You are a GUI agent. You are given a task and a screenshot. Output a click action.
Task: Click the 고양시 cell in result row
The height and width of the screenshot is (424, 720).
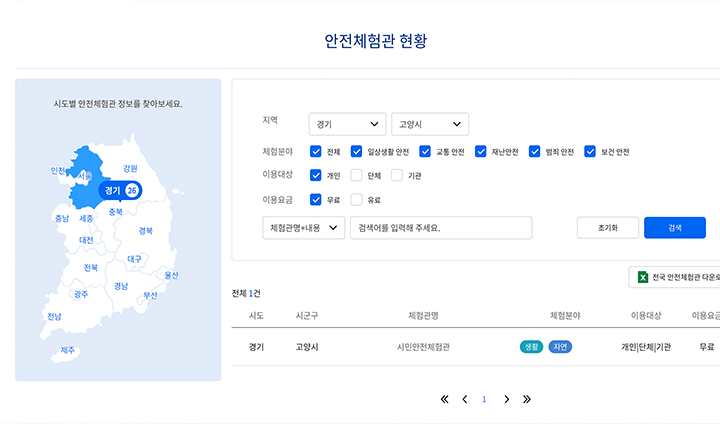pos(307,347)
